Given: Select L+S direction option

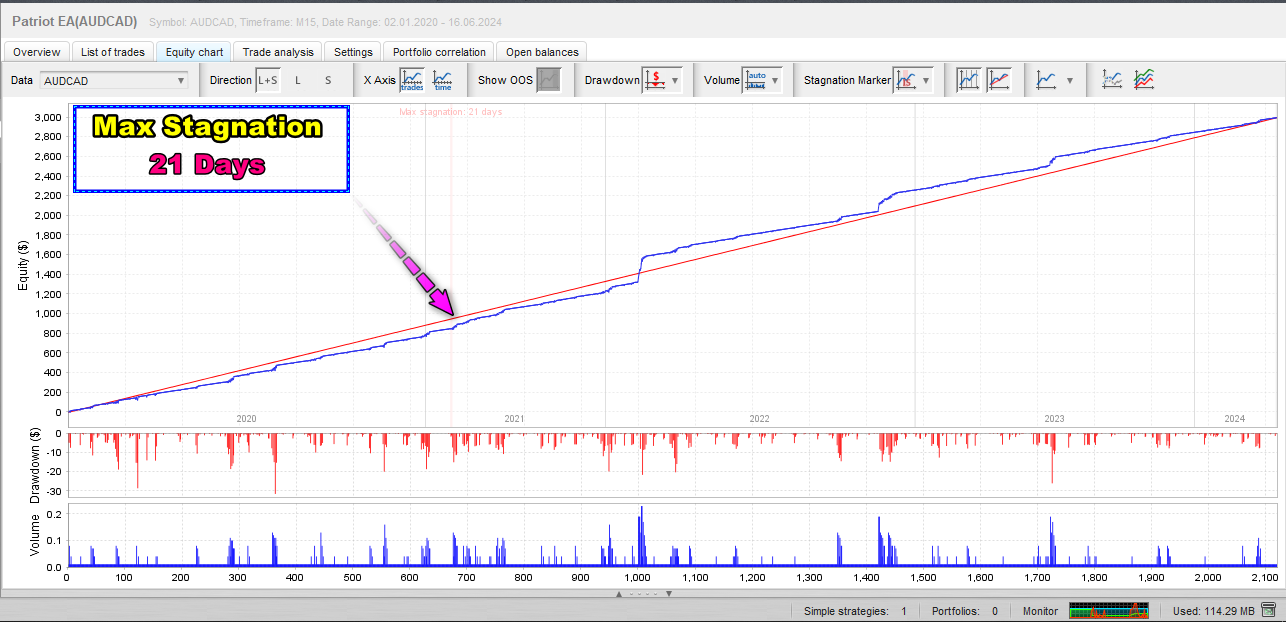Looking at the screenshot, I should (267, 80).
